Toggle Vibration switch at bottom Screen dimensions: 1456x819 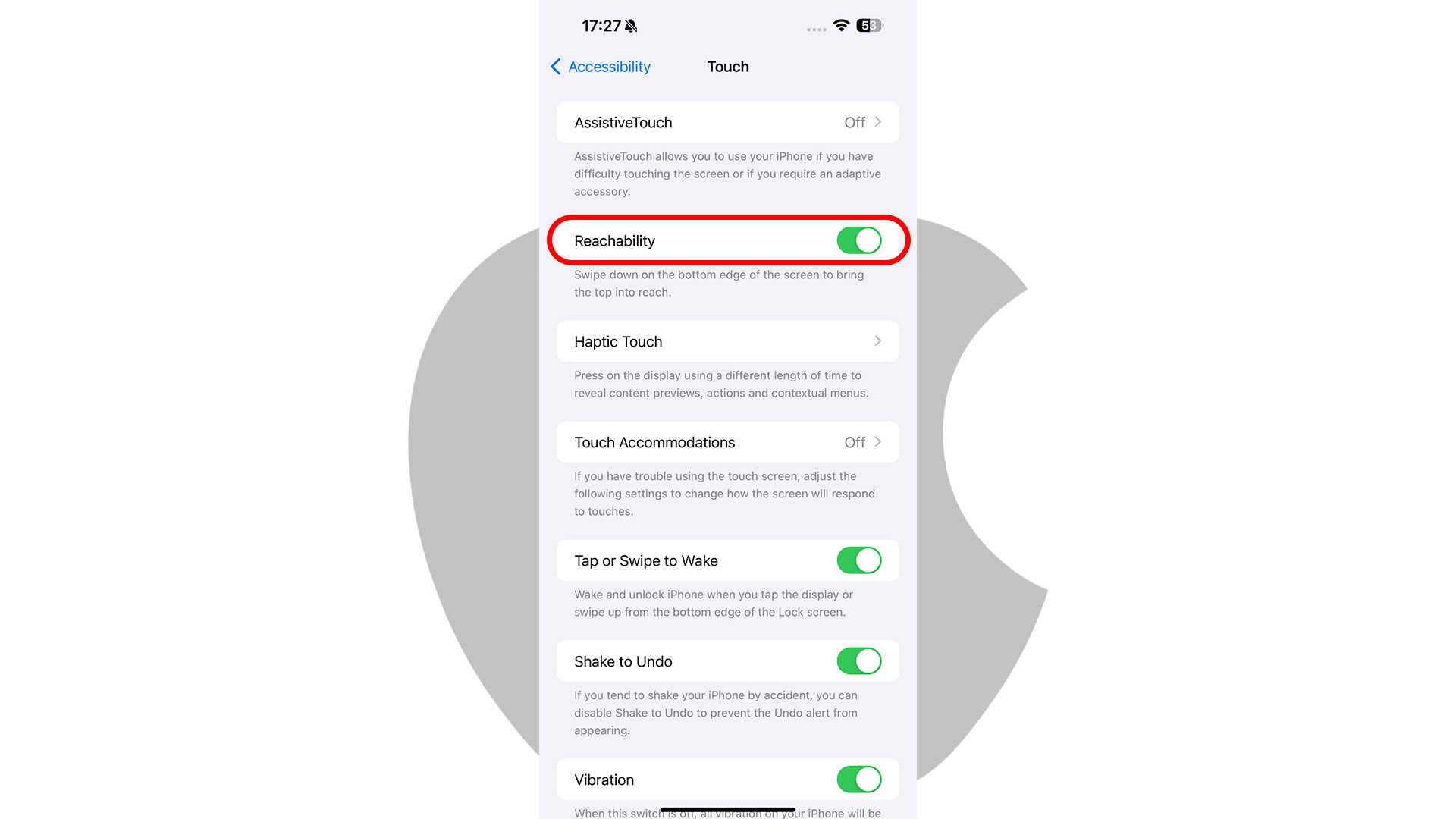click(857, 779)
